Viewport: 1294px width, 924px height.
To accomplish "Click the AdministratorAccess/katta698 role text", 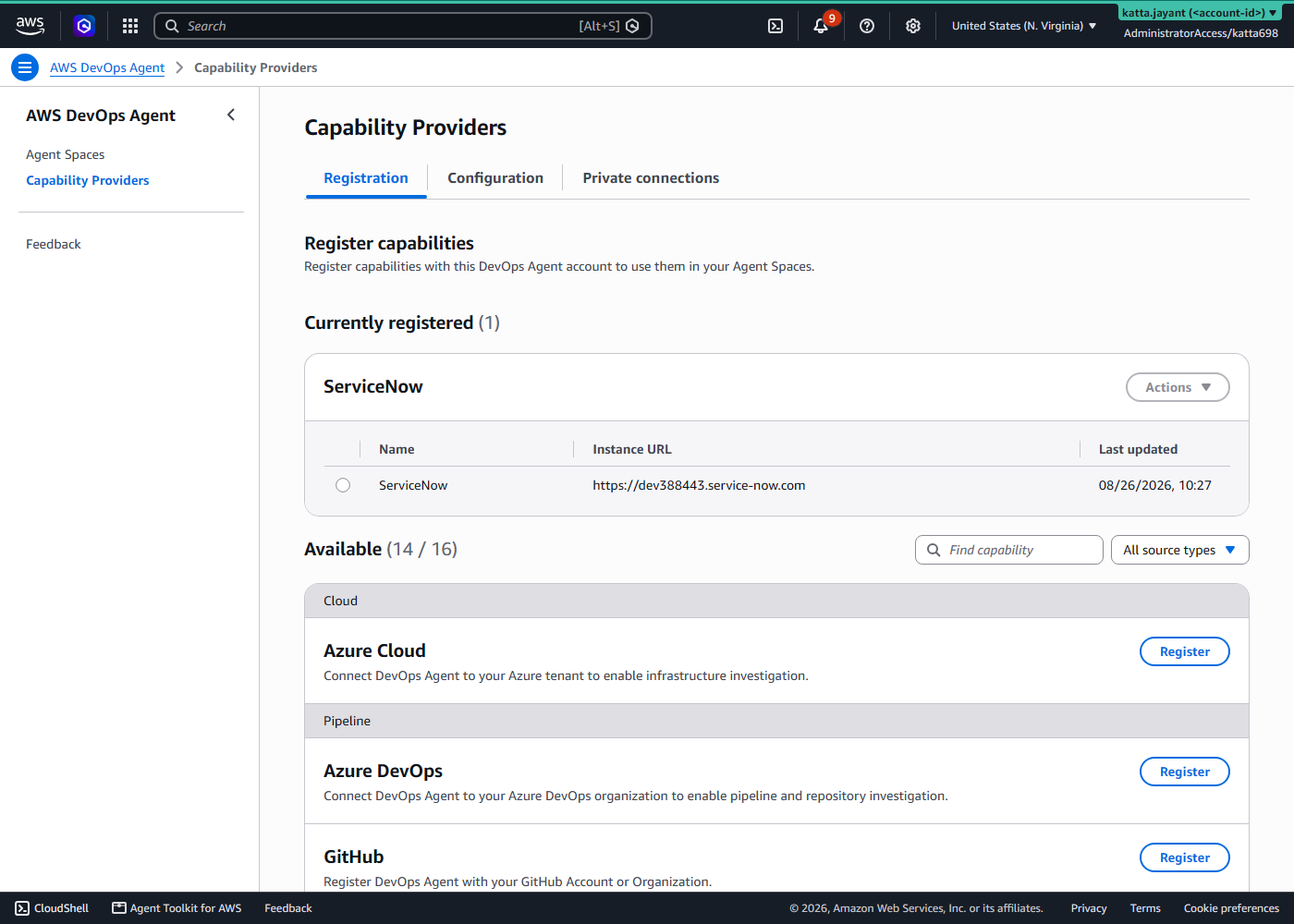I will (x=1201, y=33).
